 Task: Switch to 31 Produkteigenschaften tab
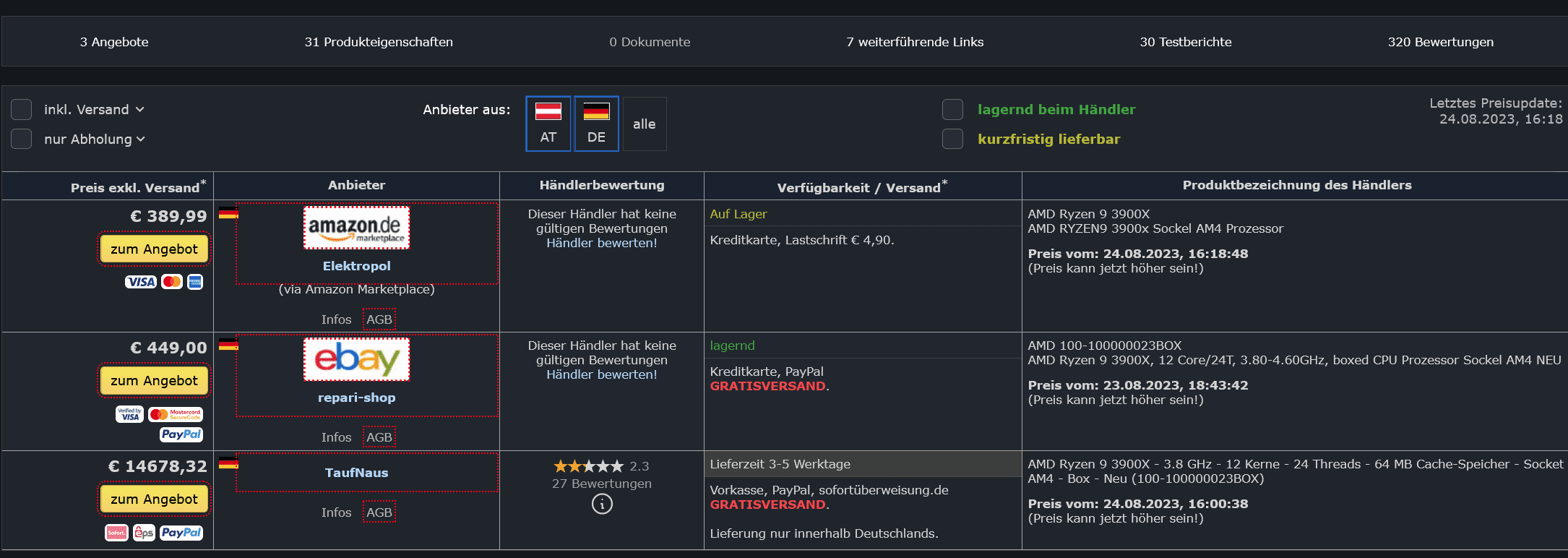click(379, 42)
